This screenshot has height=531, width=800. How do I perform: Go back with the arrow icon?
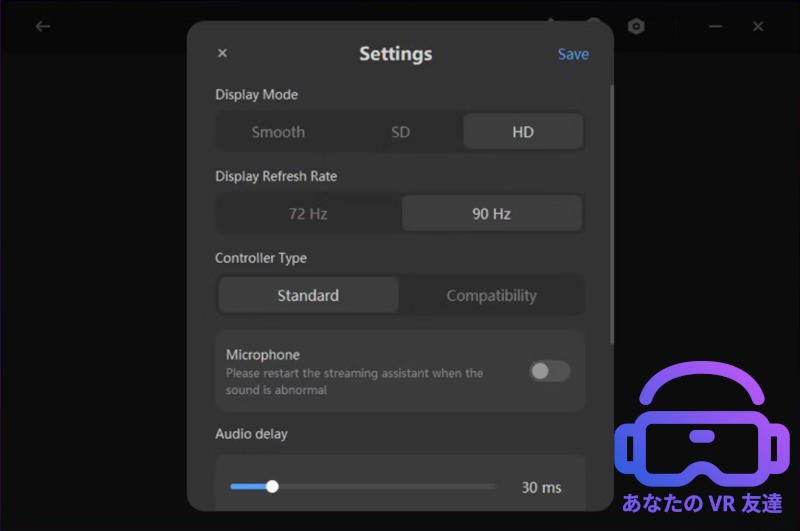[x=43, y=26]
